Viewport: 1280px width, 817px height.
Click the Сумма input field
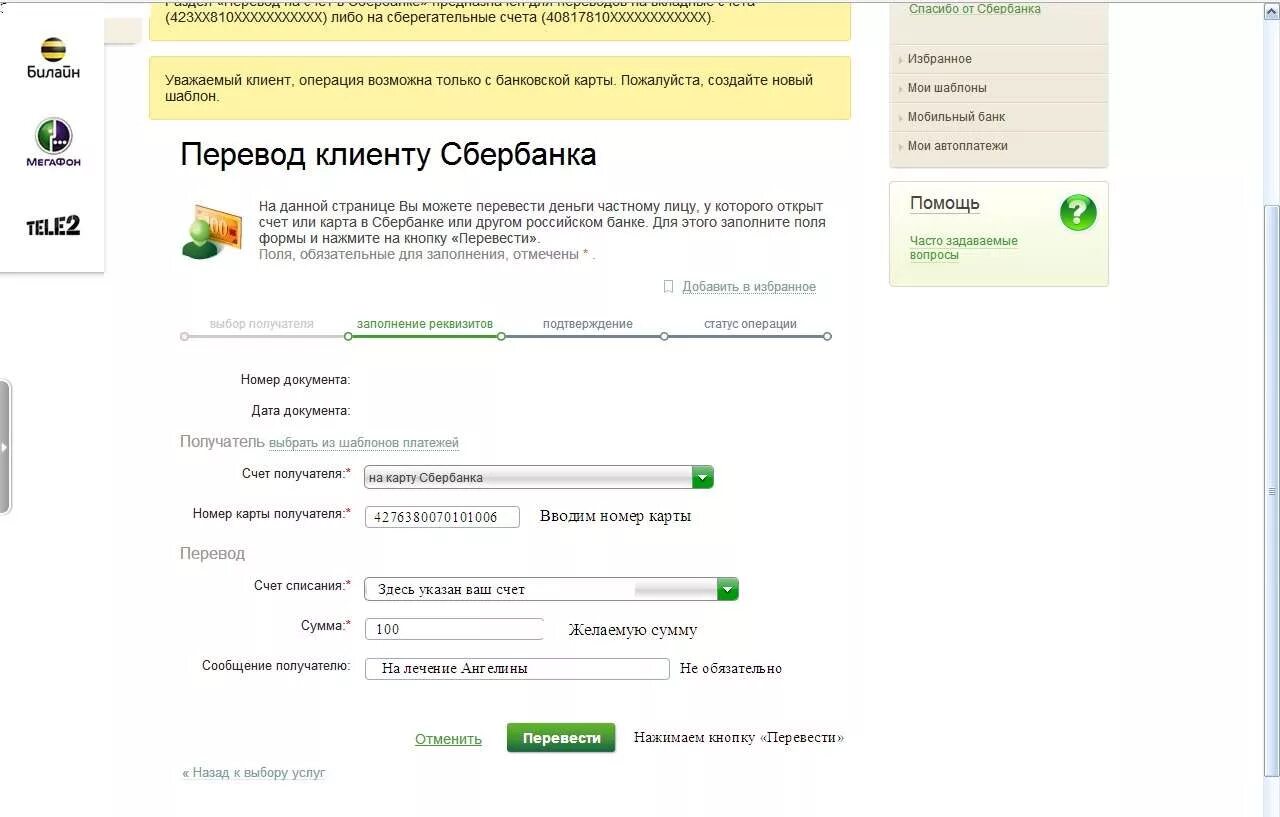coord(454,629)
